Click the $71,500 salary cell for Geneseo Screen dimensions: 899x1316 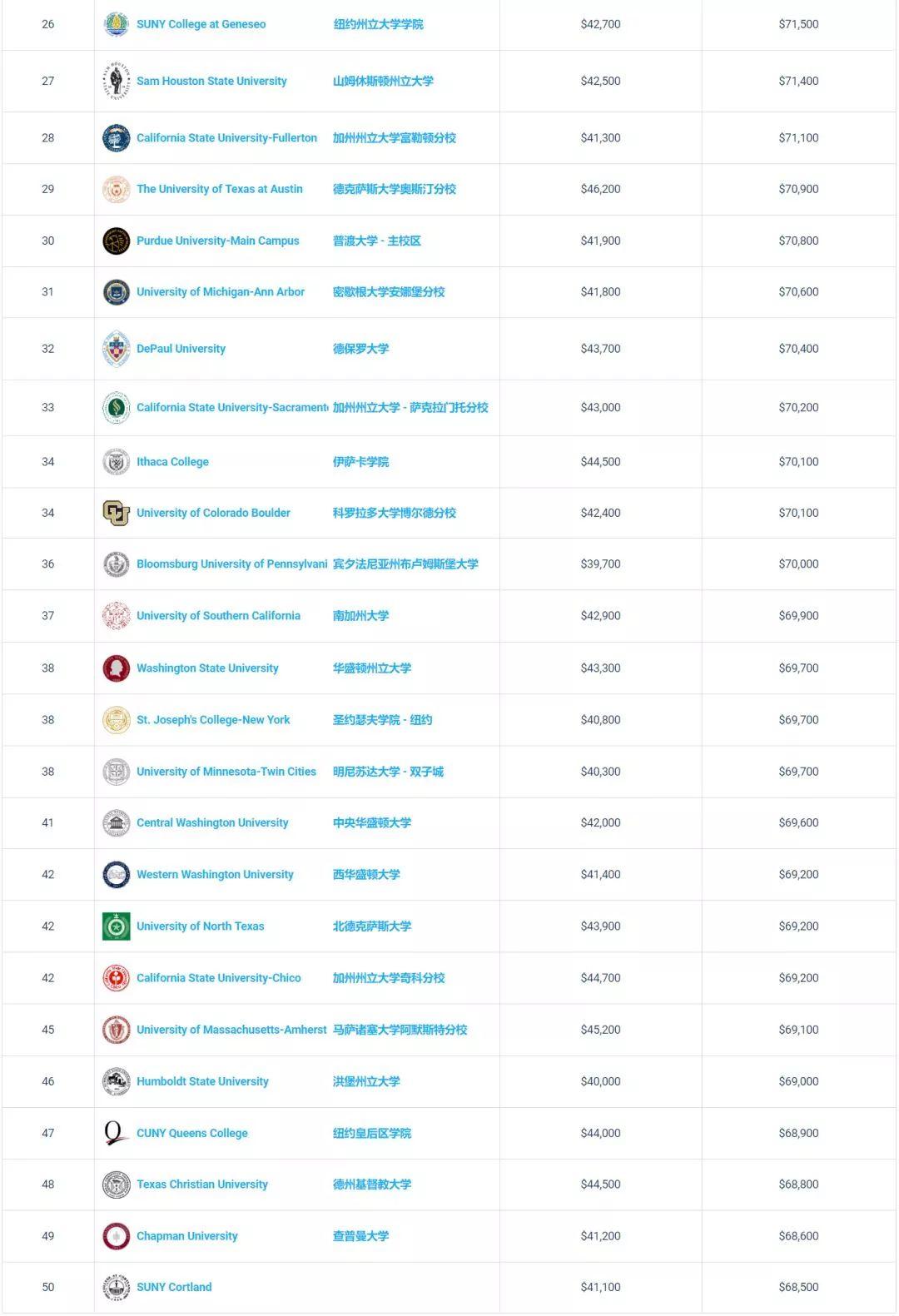click(x=798, y=24)
